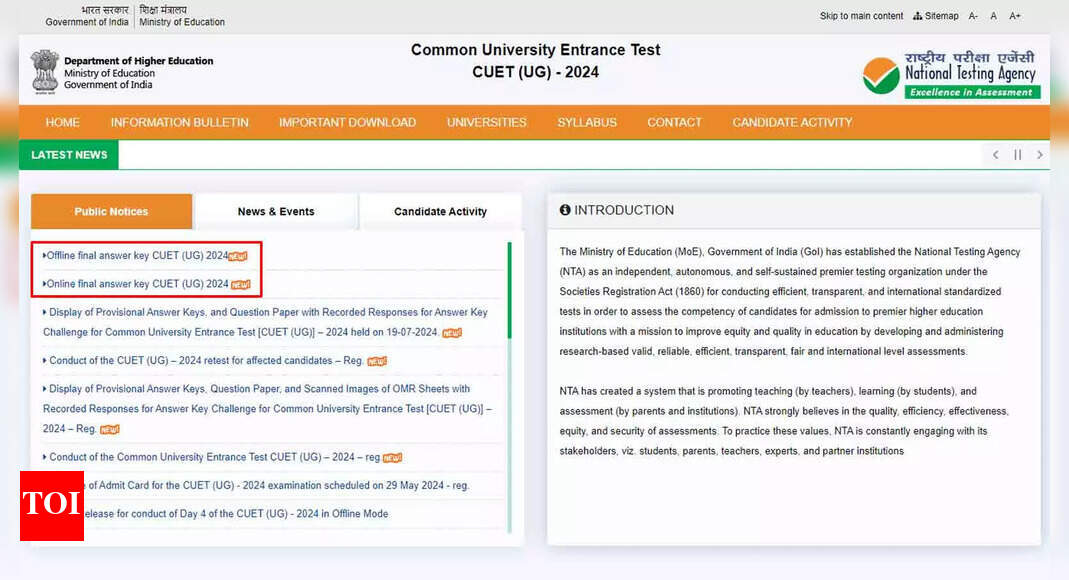
Task: Decrease font size with A- button
Action: [973, 16]
